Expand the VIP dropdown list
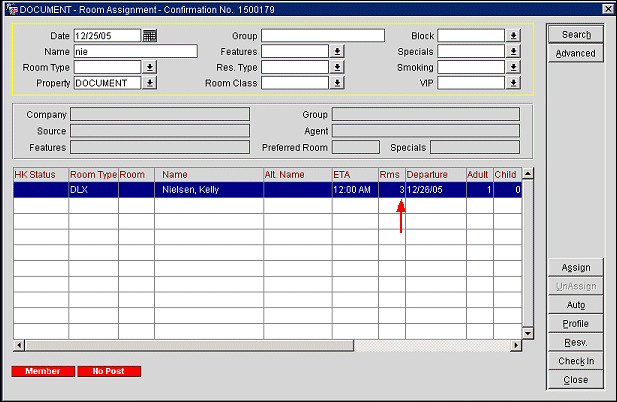 [514, 83]
